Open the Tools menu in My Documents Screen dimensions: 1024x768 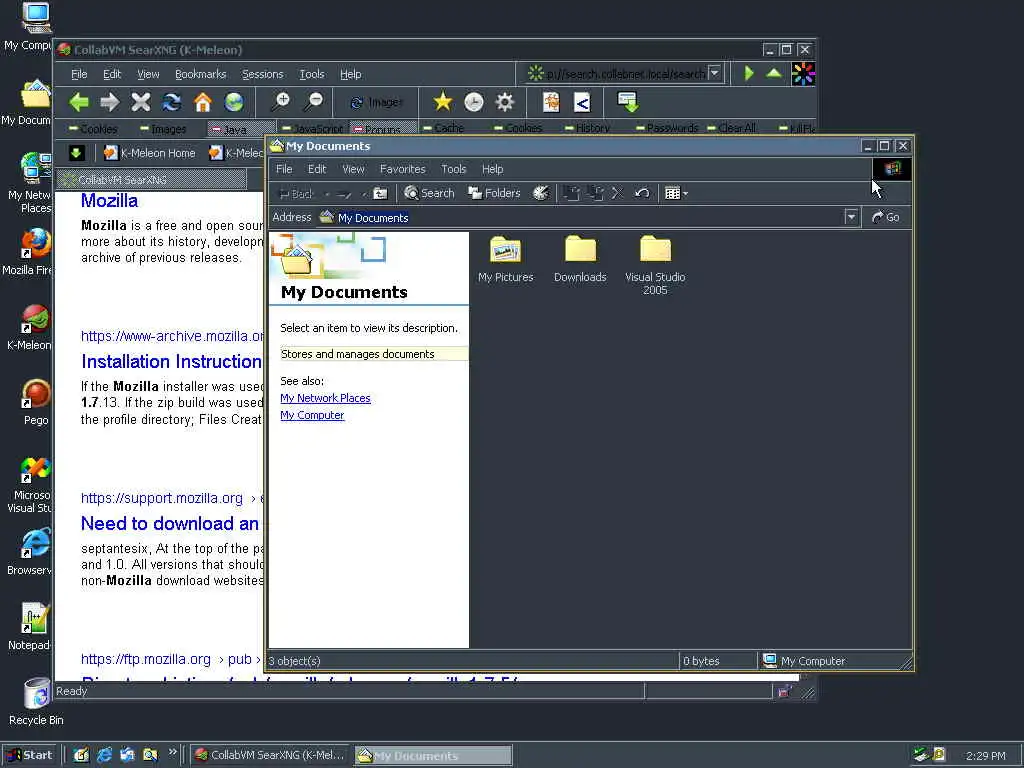point(453,169)
